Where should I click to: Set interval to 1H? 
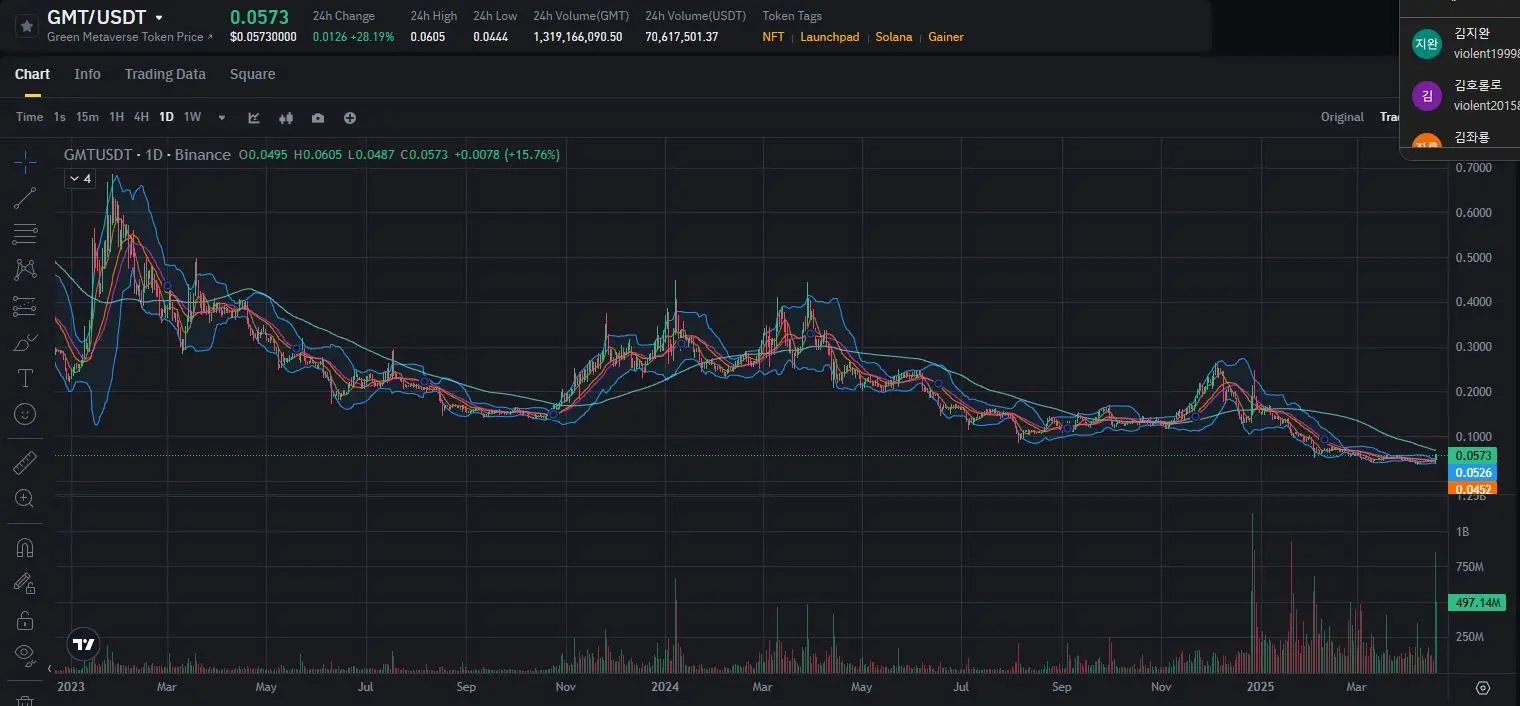pos(116,117)
